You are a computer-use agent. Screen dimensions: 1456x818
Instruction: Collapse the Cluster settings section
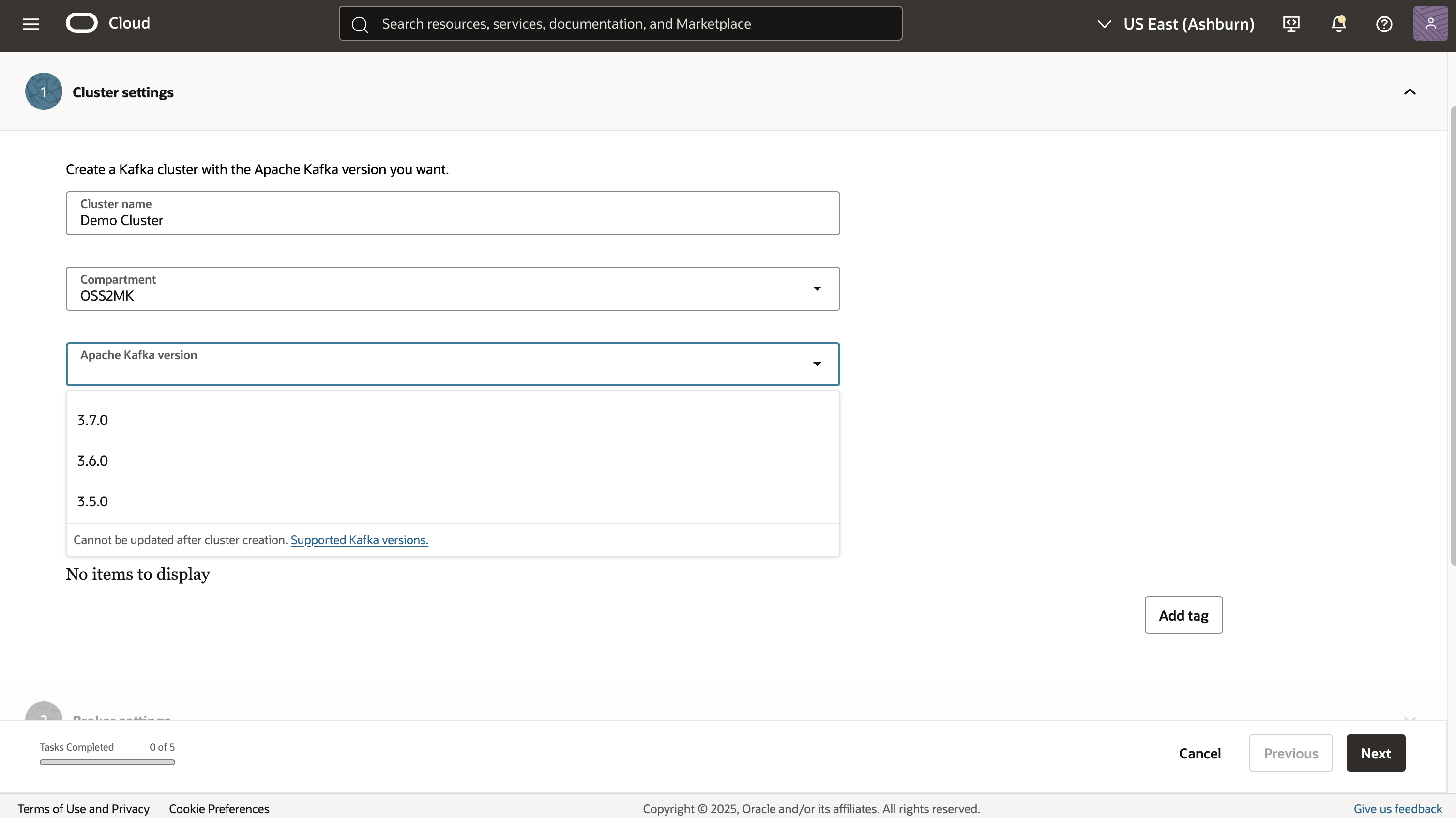point(1410,91)
